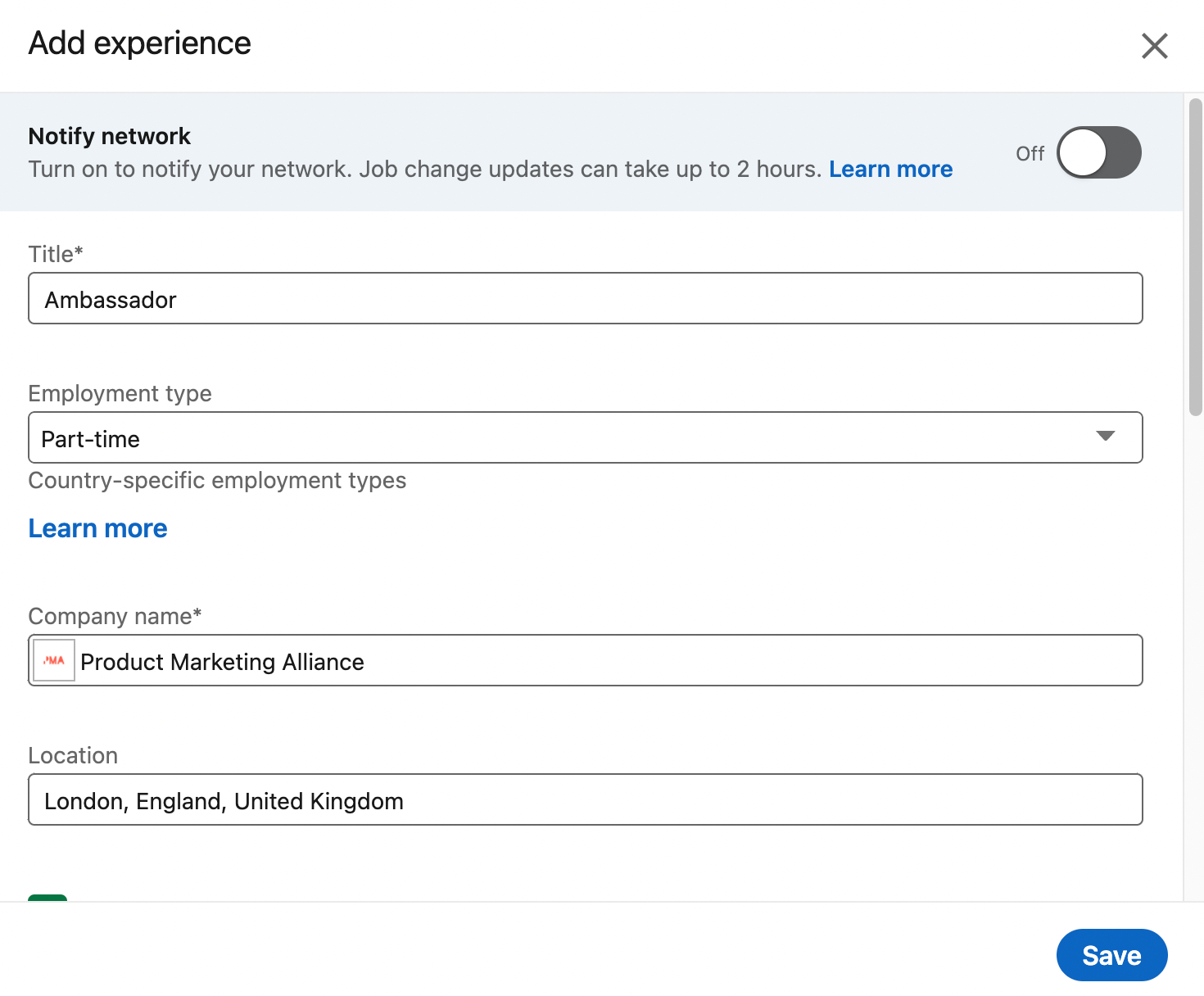Click the Off label beside the toggle
The height and width of the screenshot is (996, 1204).
coord(1030,153)
